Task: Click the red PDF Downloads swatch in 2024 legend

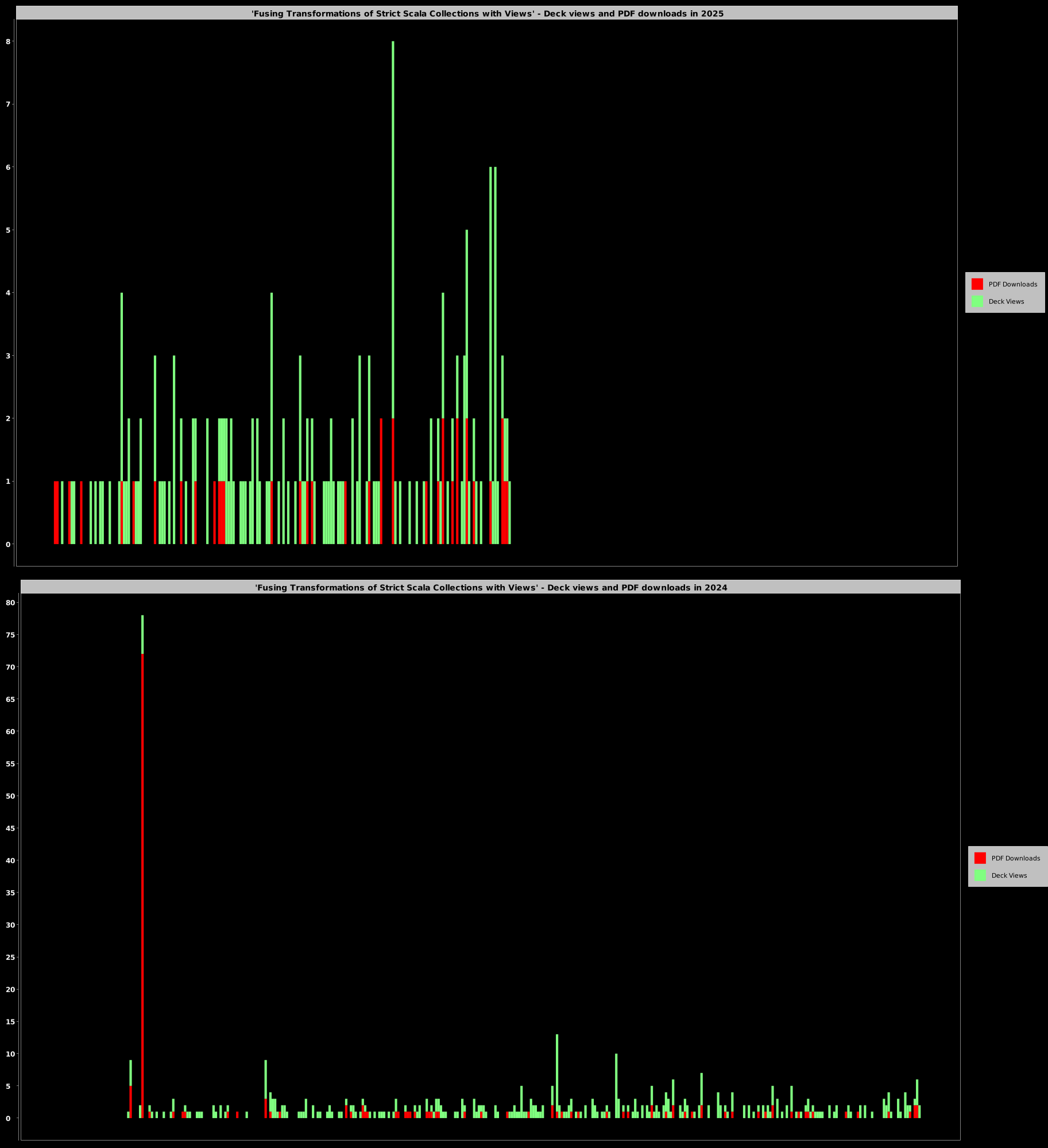Action: (980, 858)
